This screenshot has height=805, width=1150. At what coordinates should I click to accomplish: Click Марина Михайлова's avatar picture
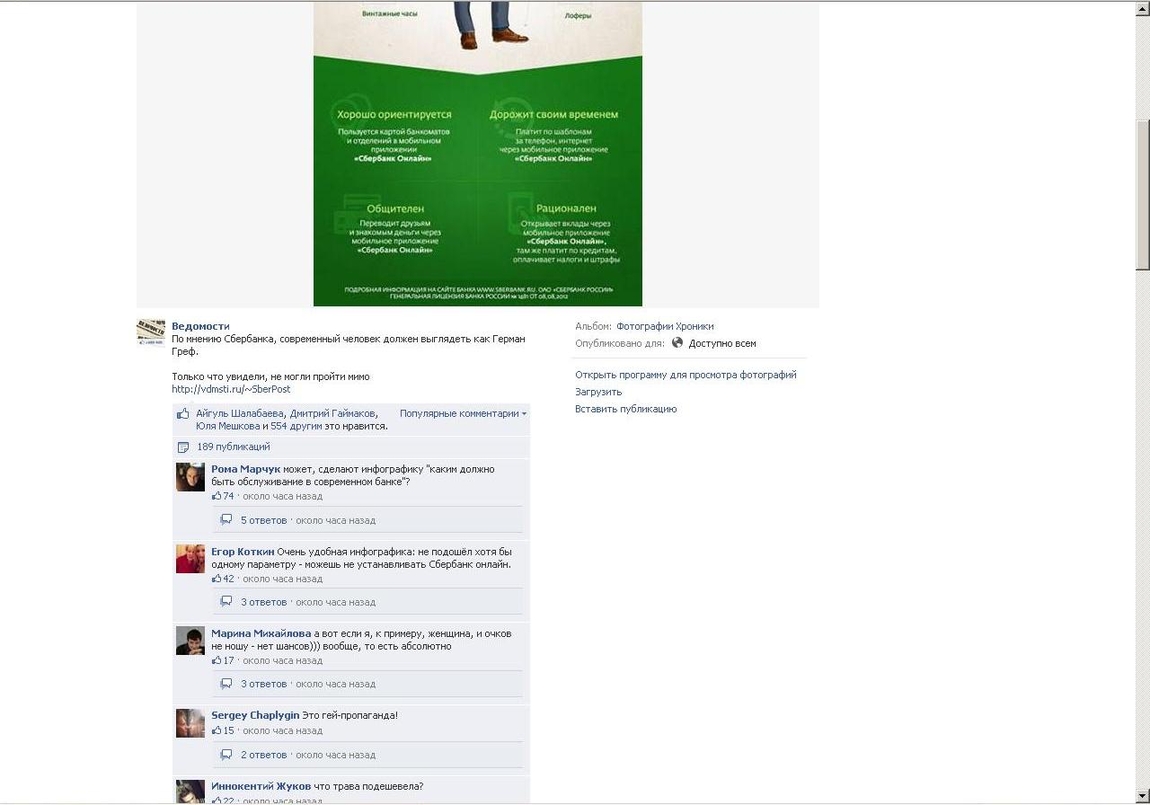[190, 641]
